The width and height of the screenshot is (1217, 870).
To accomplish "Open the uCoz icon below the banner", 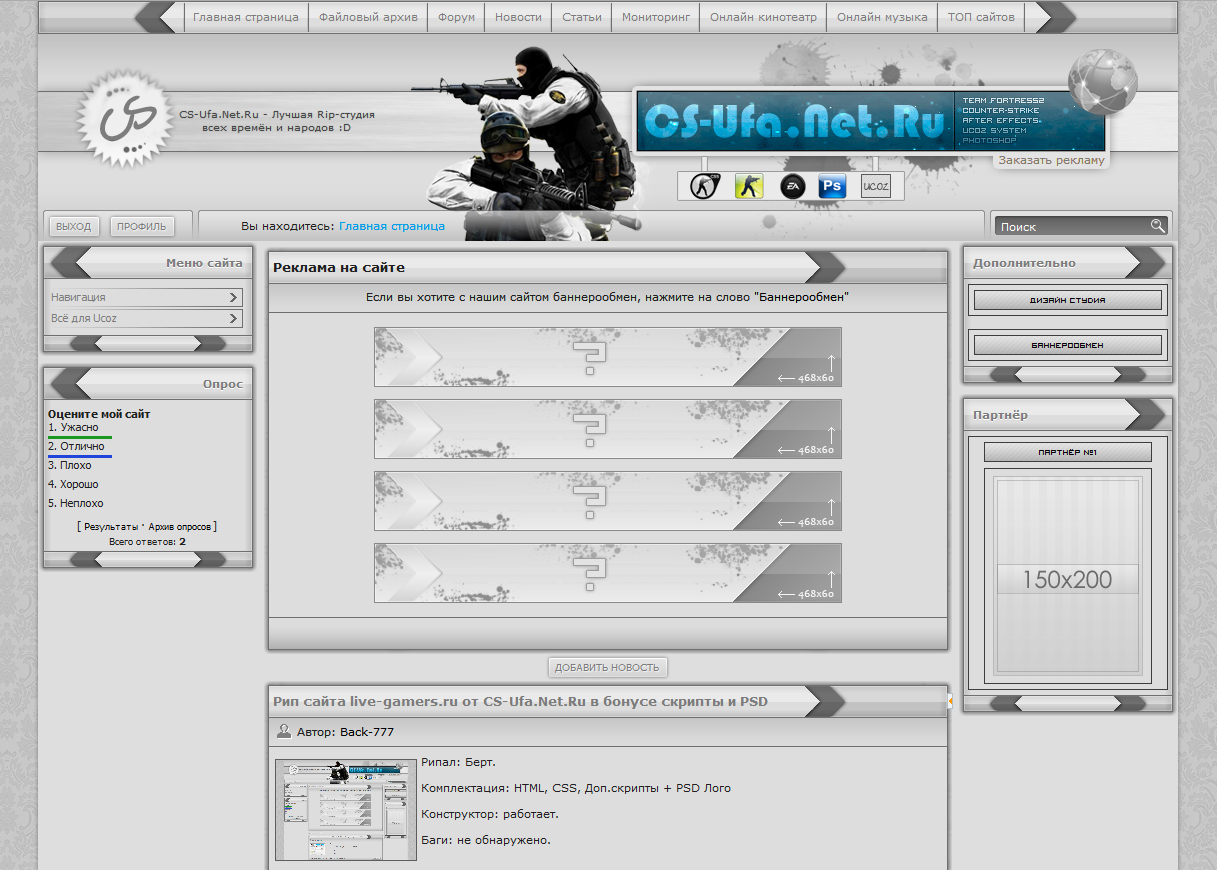I will tap(875, 186).
